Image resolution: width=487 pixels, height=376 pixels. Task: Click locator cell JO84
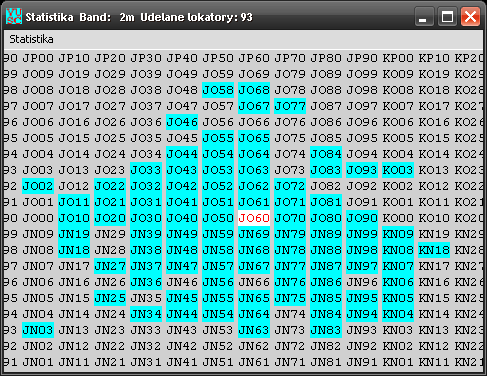(326, 154)
